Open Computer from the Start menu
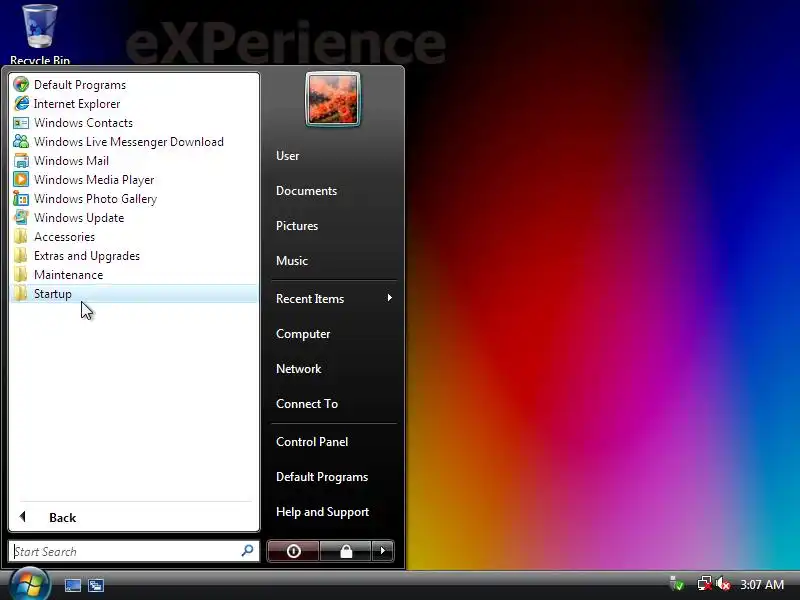 tap(303, 334)
